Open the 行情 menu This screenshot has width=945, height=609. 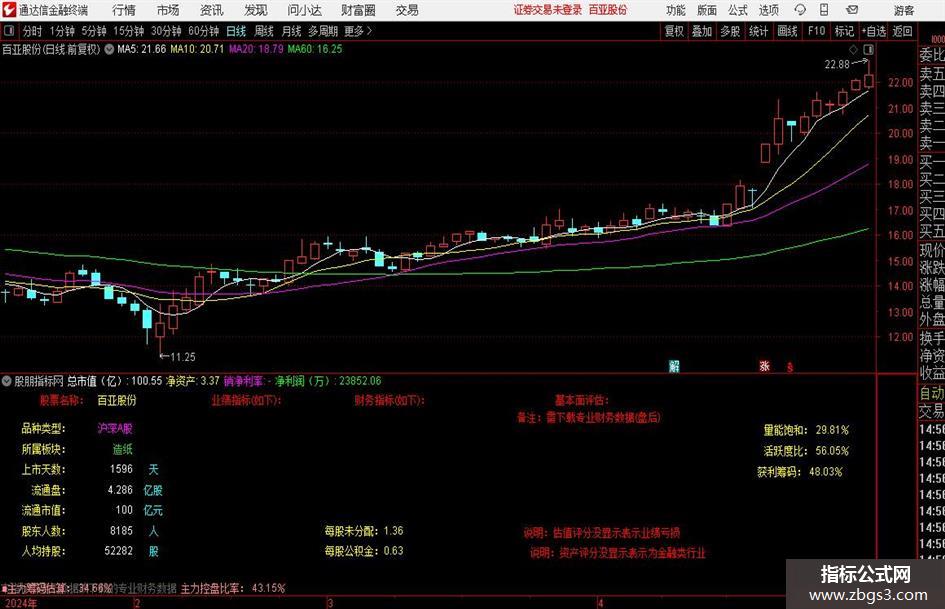(124, 10)
